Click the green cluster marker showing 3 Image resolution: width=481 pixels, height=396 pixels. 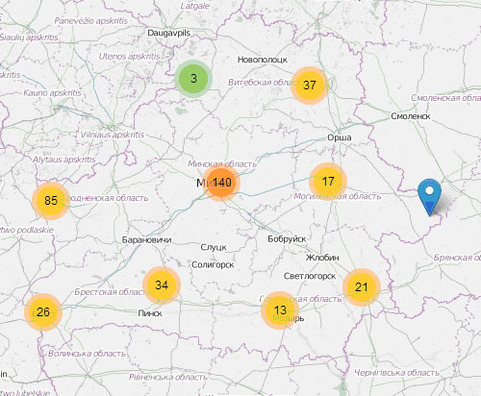point(193,79)
